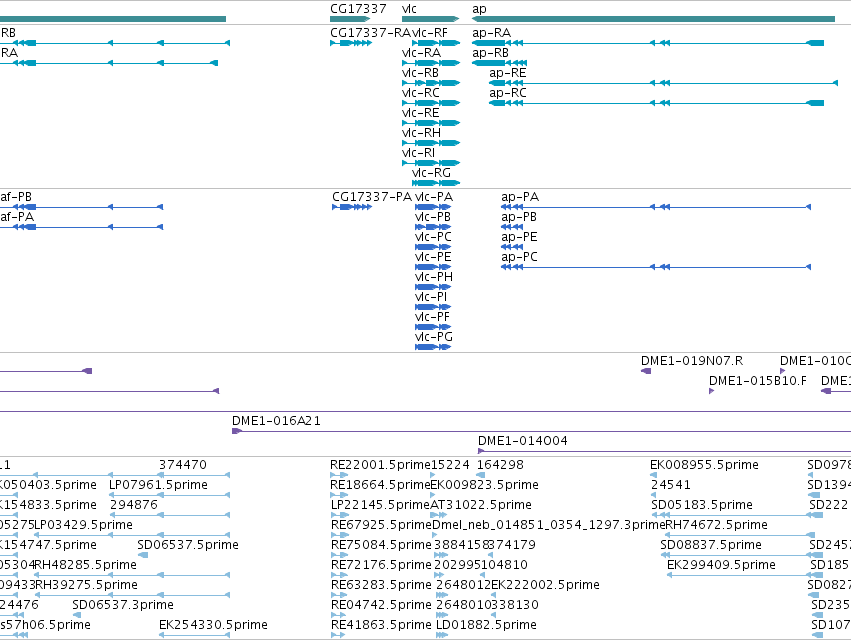Select ap-RA transcript label
This screenshot has height=640, width=851.
[x=492, y=33]
